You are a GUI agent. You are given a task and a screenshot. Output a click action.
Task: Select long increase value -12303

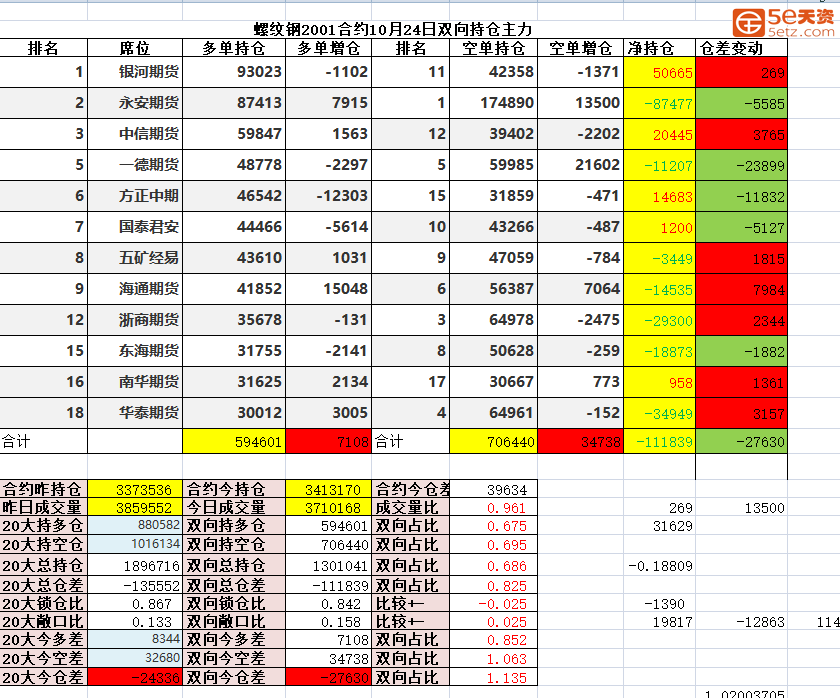pyautogui.click(x=328, y=196)
